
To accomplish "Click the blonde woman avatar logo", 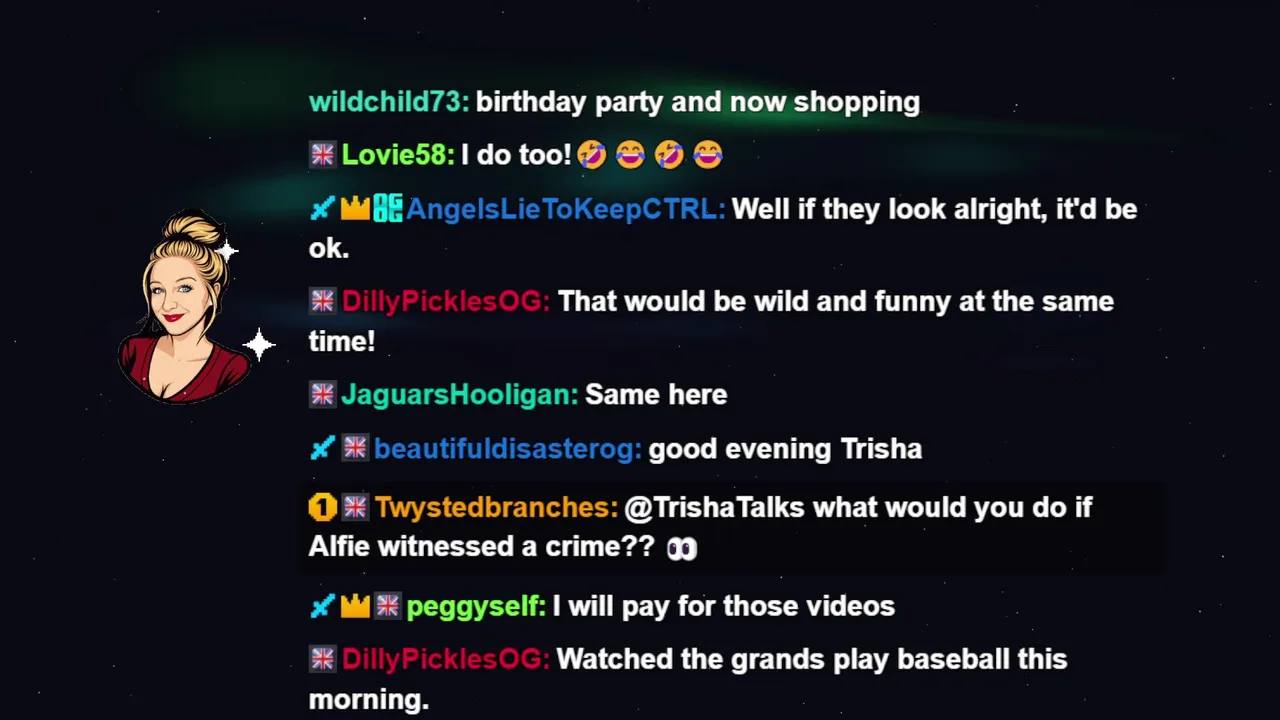I will 185,307.
